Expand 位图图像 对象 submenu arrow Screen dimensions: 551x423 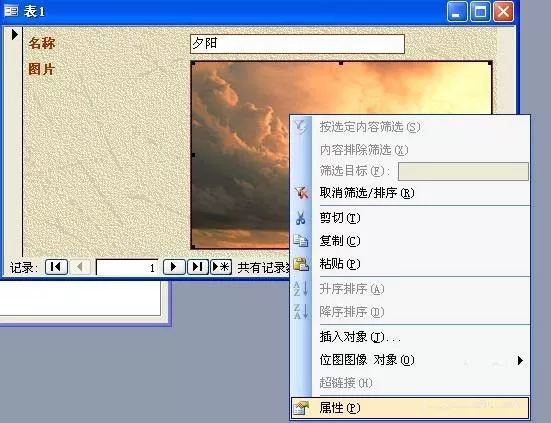520,360
